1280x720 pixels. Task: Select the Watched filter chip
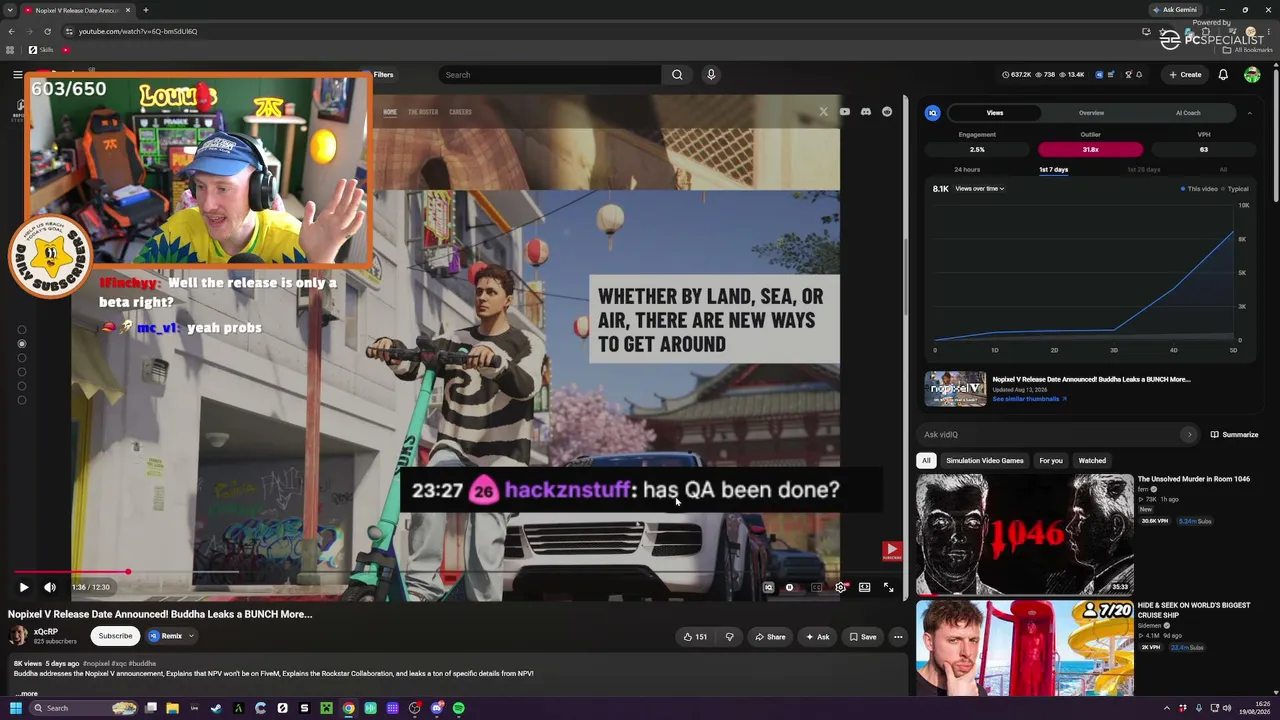pos(1092,461)
